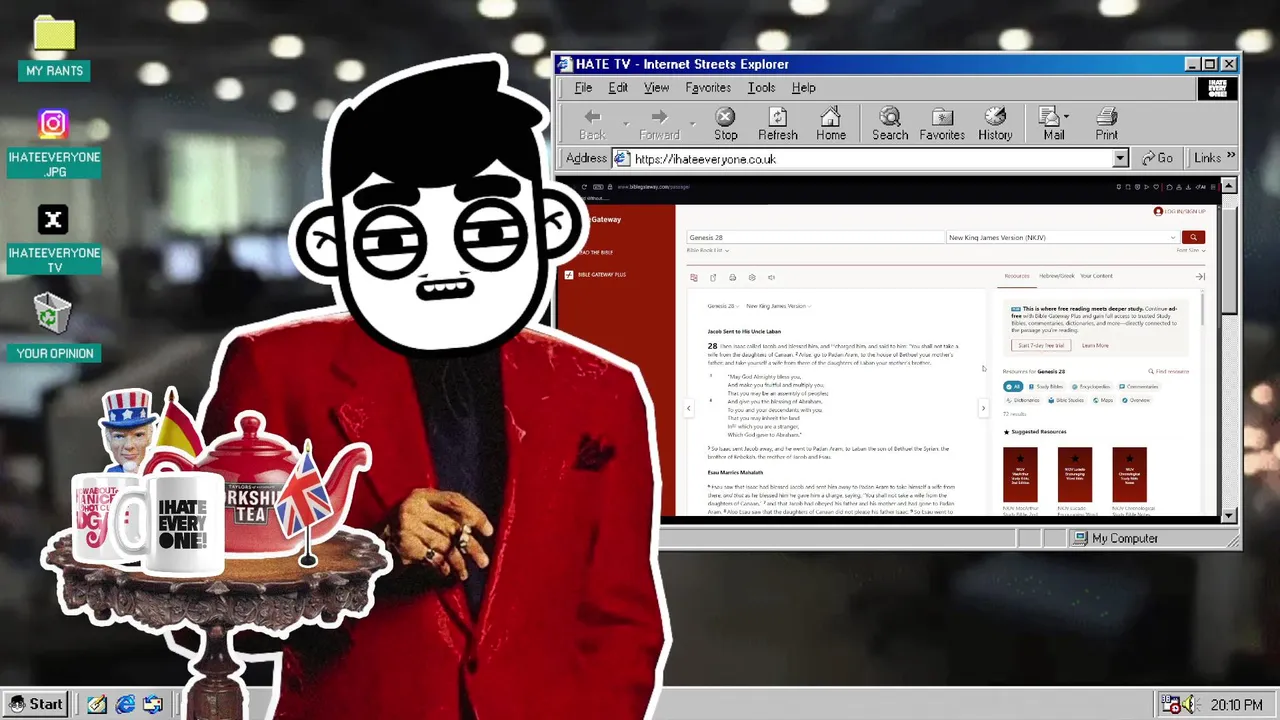The width and height of the screenshot is (1280, 720).
Task: Click the audio speaker icon in passage toolbar
Action: point(771,277)
